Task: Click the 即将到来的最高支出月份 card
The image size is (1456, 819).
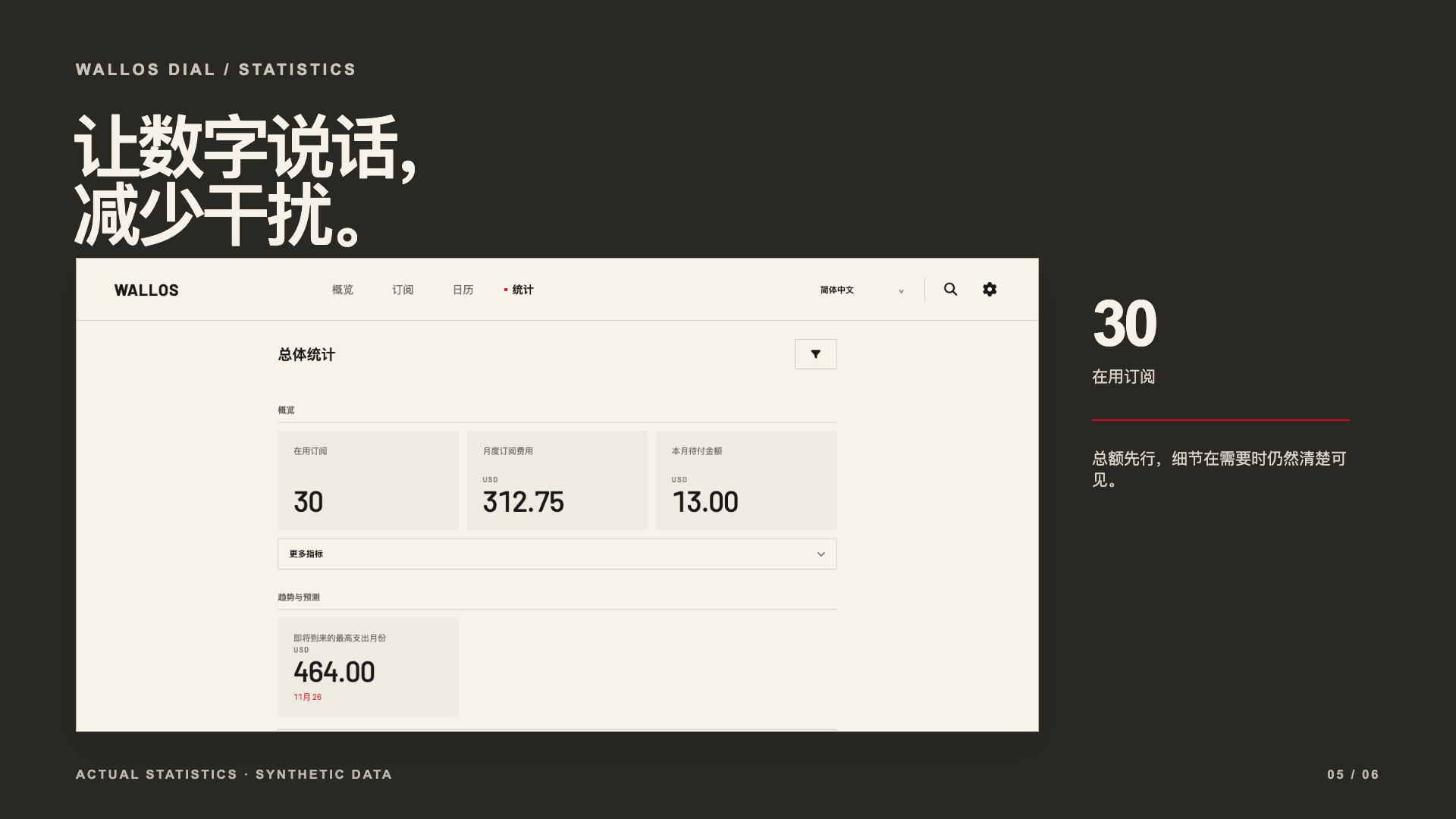Action: pos(368,667)
